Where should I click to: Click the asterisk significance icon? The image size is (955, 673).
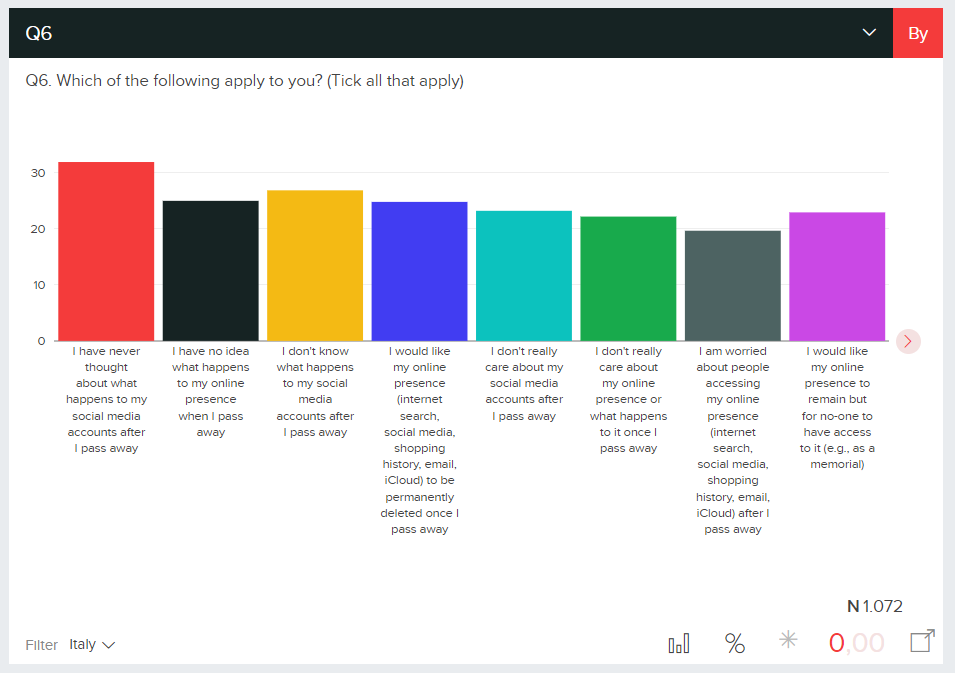788,641
